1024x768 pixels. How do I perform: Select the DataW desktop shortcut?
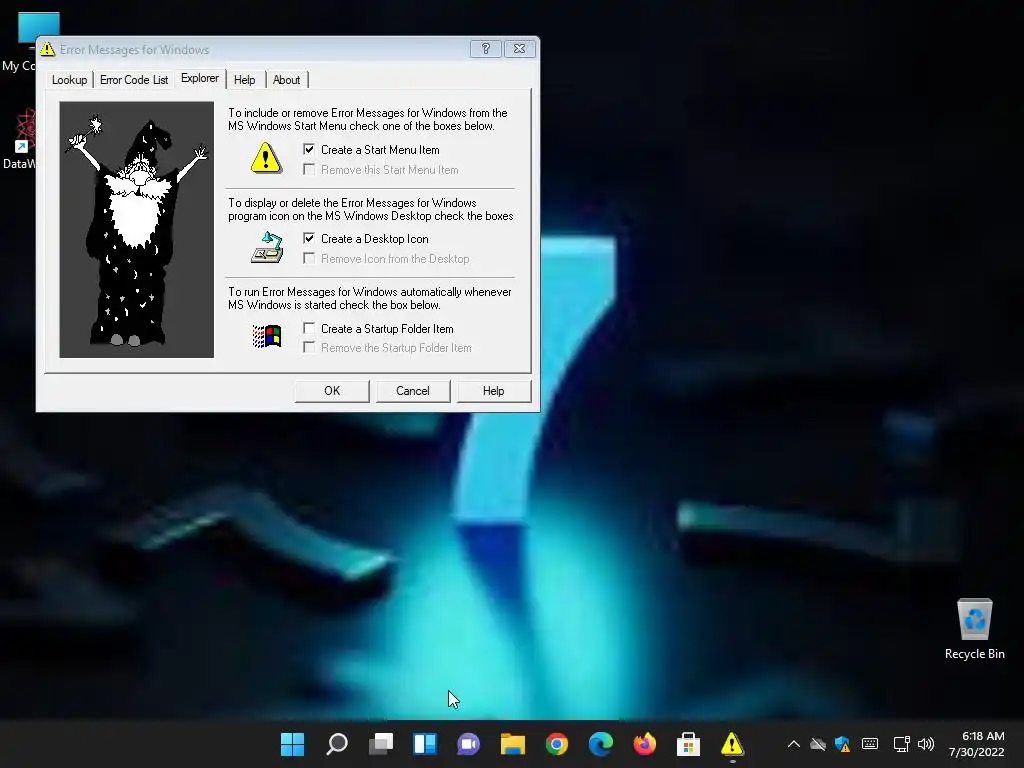pos(18,139)
